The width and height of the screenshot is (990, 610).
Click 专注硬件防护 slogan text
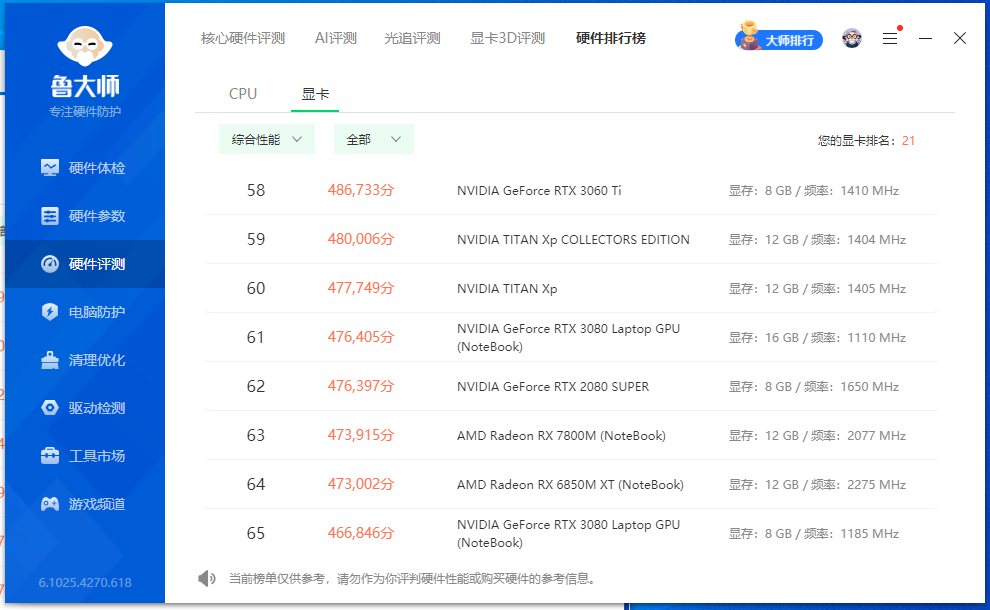pyautogui.click(x=85, y=112)
